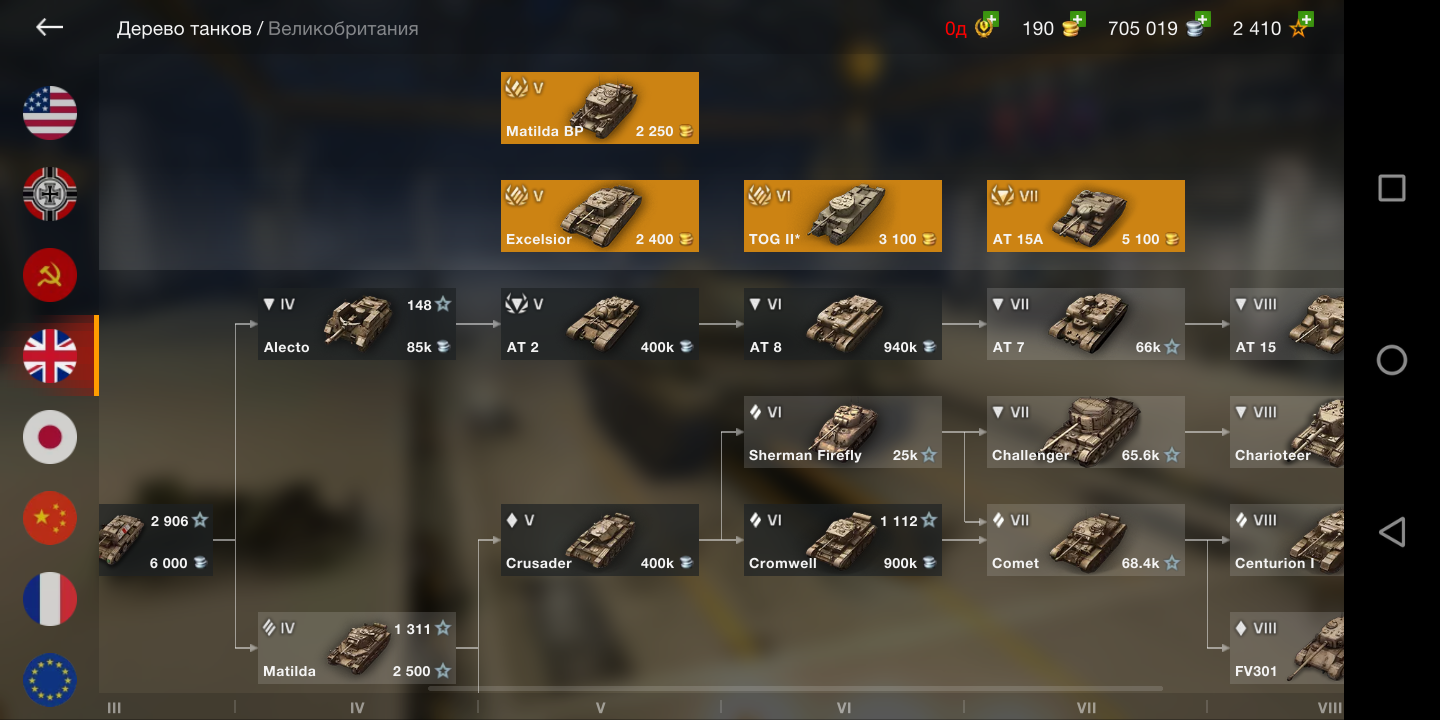Viewport: 1440px width, 720px height.
Task: Tap the back arrow icon
Action: click(49, 28)
